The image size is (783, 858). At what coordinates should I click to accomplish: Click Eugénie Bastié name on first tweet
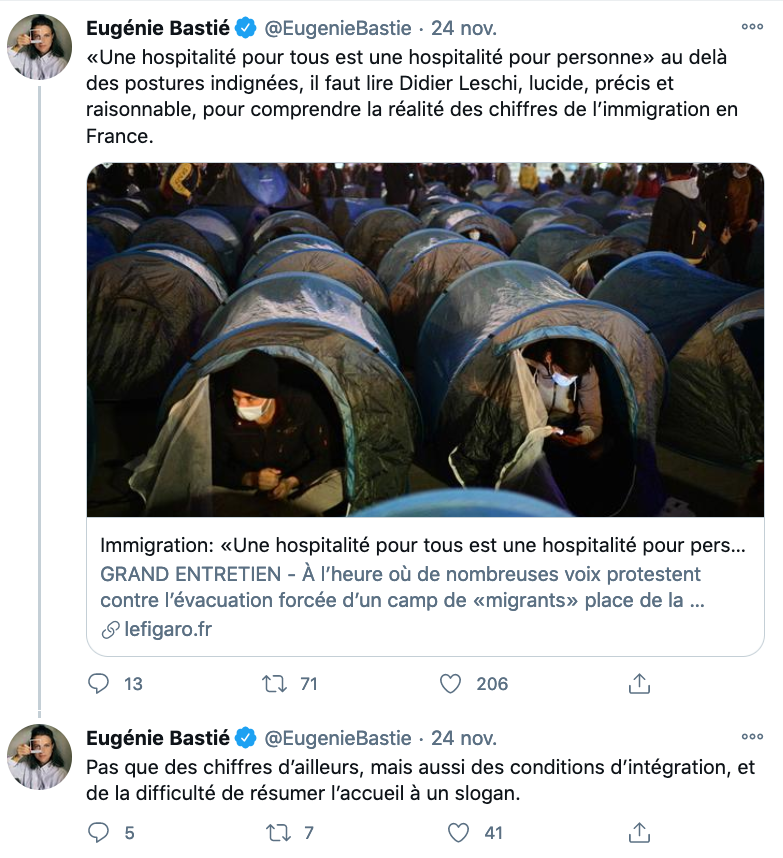click(x=158, y=28)
